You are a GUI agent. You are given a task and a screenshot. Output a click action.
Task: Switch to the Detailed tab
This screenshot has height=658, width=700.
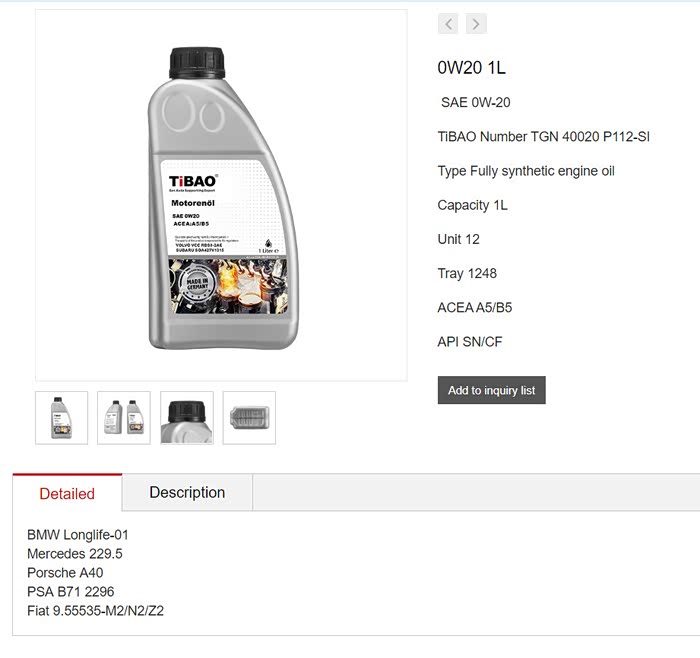pos(67,493)
